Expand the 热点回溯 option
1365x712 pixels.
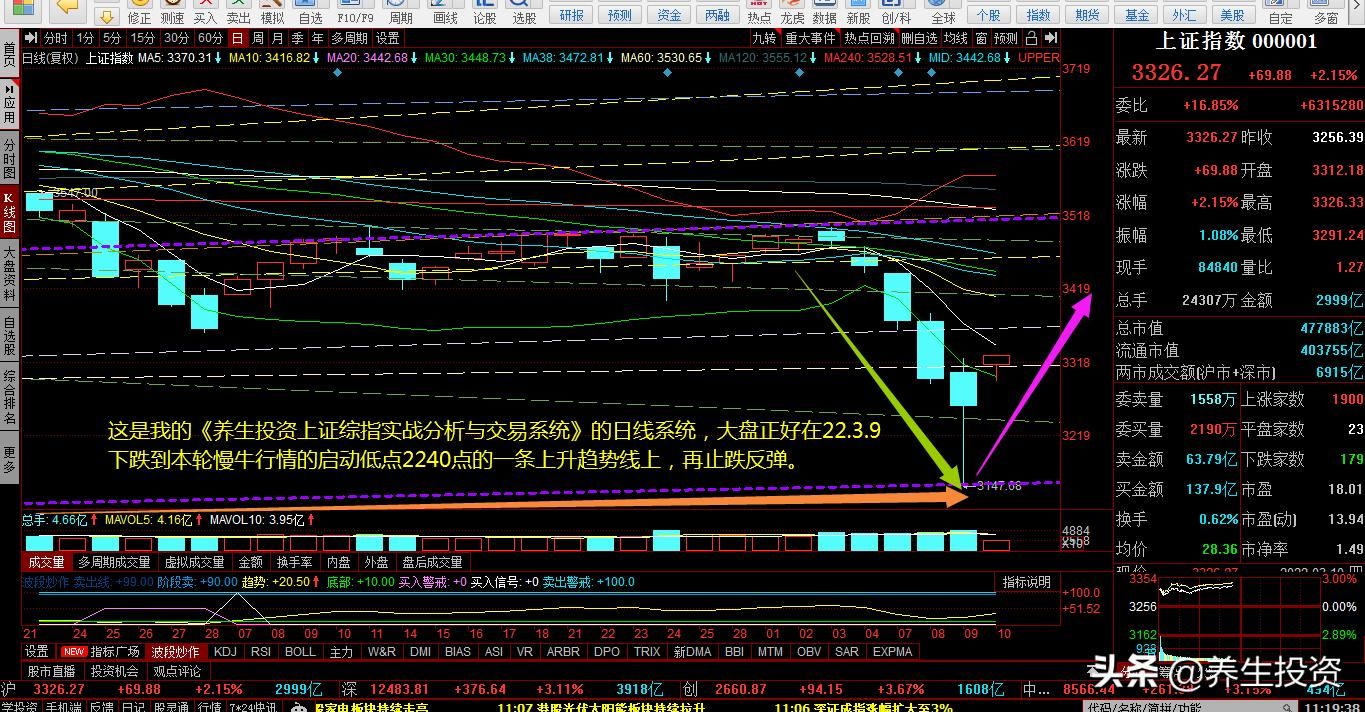tap(869, 38)
